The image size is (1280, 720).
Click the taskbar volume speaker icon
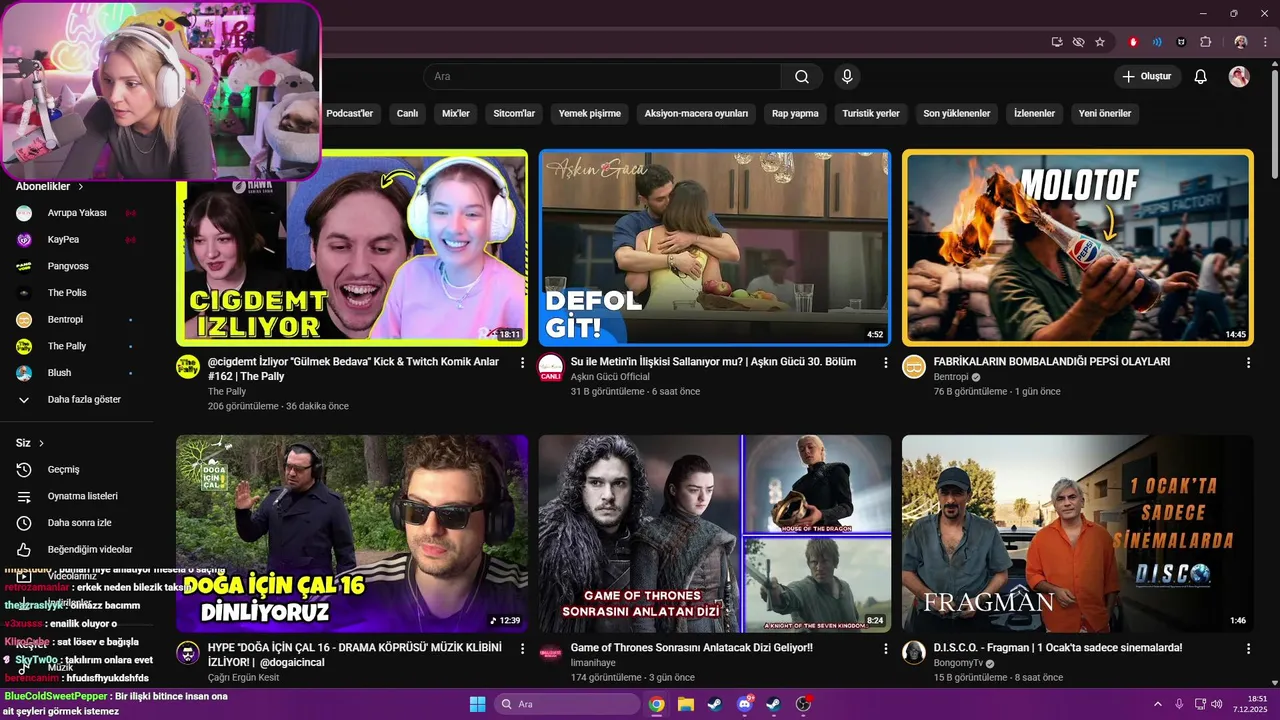click(1217, 704)
